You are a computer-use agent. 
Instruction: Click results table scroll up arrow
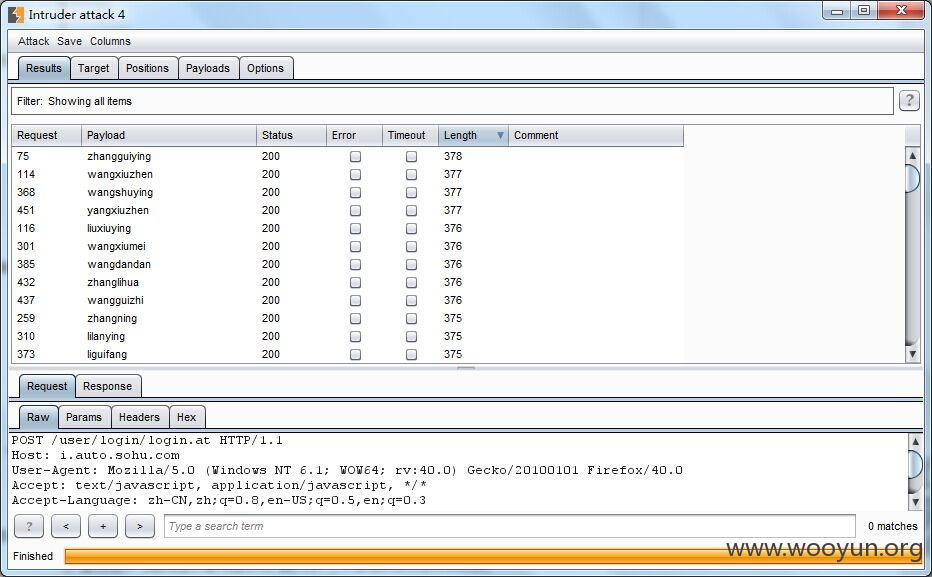[x=912, y=156]
